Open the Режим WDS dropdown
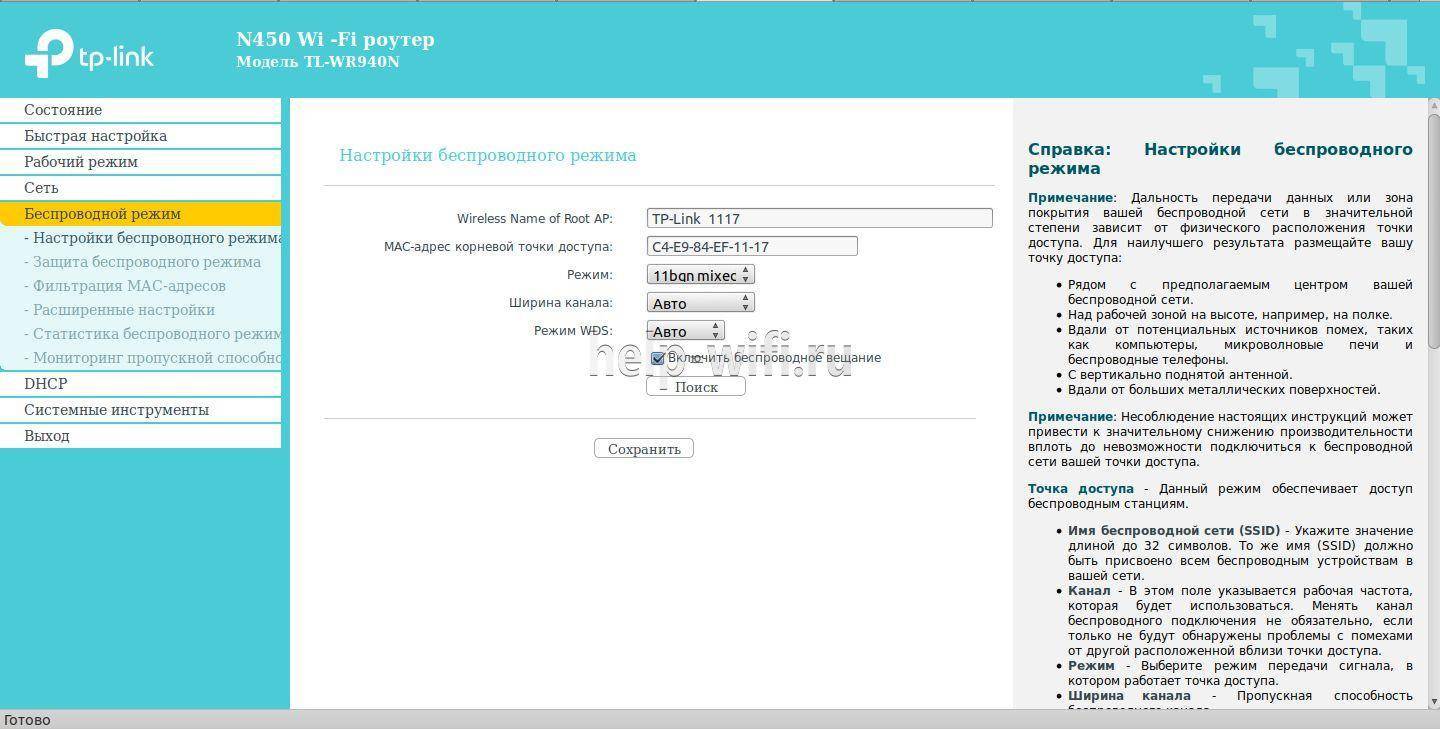The height and width of the screenshot is (729, 1440). 685,331
